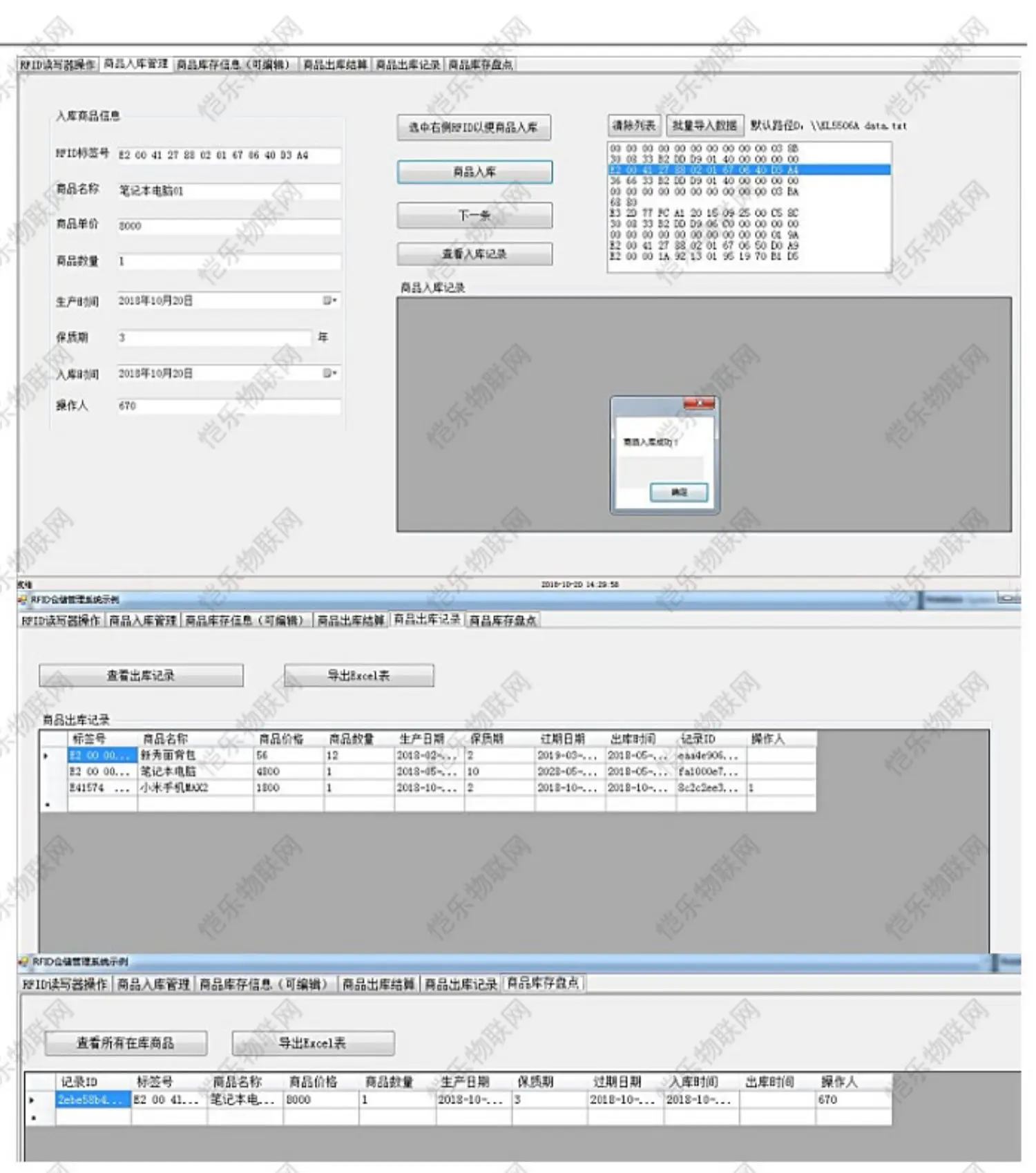Open 商品库存信息（可编辑） tab in the inventory-check window
The image size is (1036, 1173).
(x=267, y=984)
